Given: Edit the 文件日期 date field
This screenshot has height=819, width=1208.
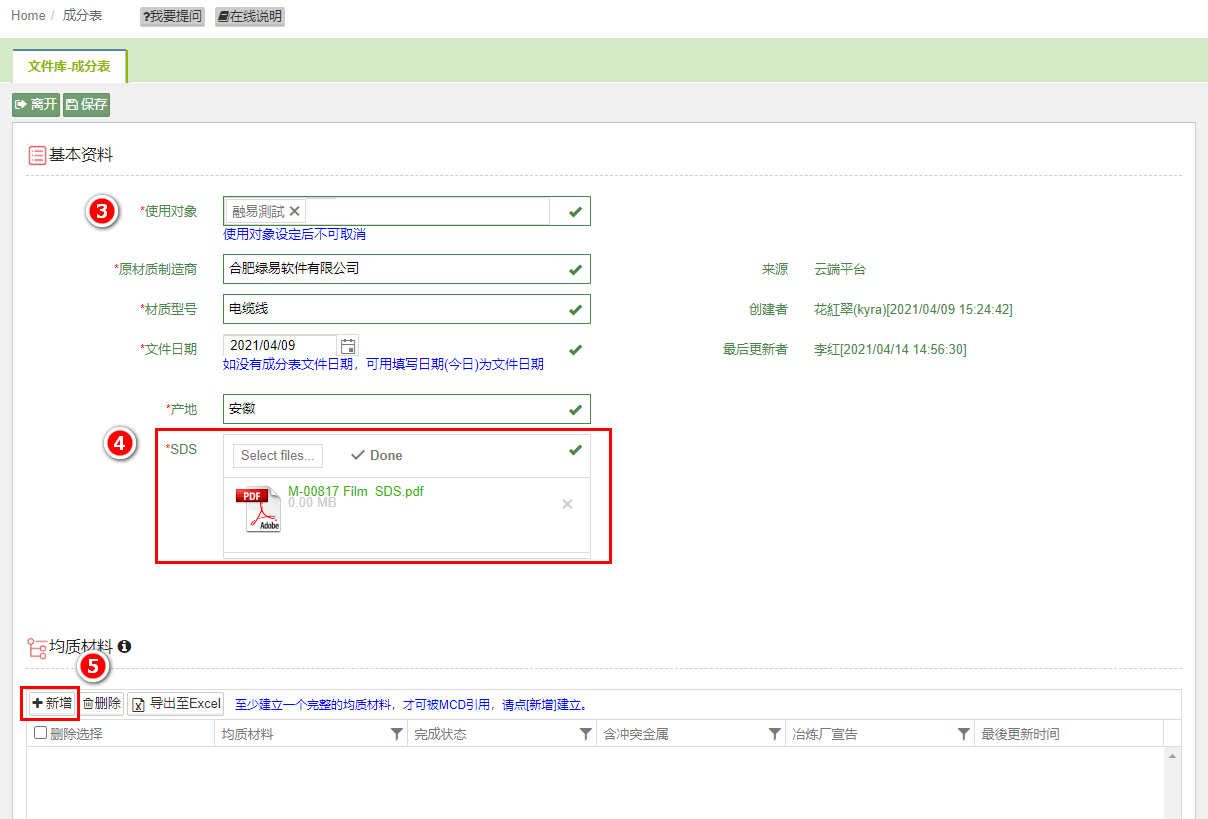Looking at the screenshot, I should 281,346.
